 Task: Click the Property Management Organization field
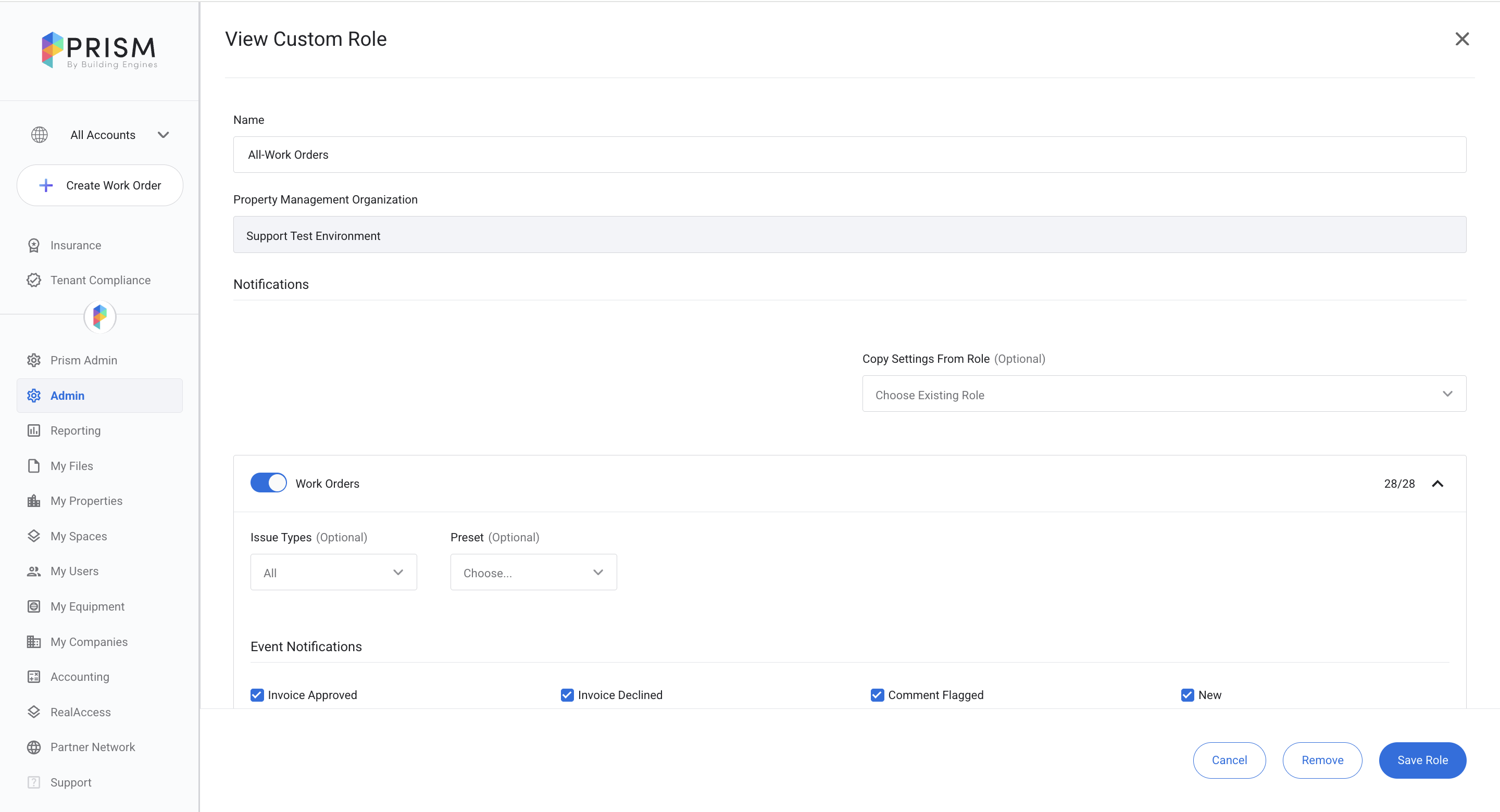point(849,235)
